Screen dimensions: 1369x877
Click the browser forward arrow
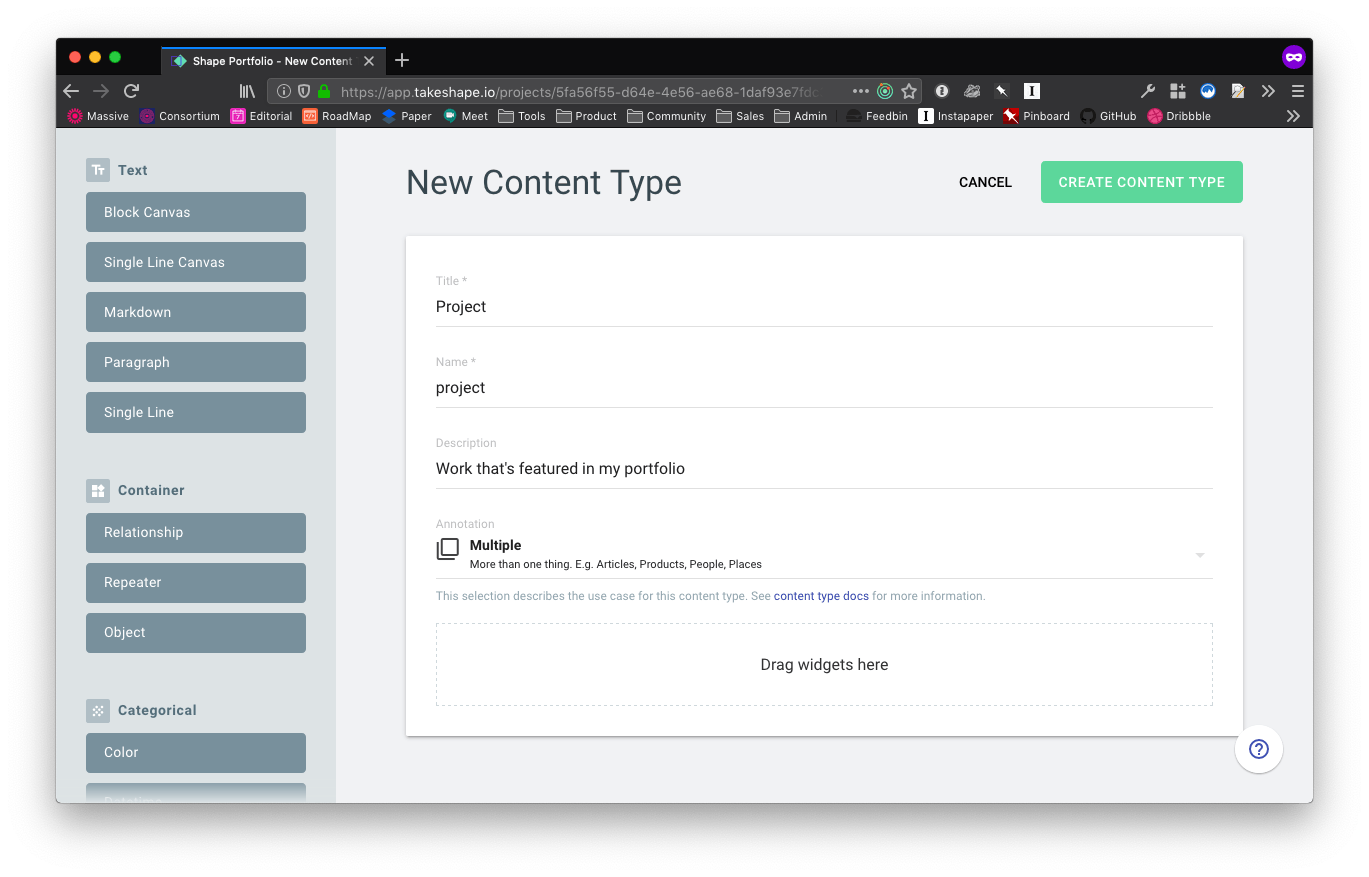click(101, 91)
